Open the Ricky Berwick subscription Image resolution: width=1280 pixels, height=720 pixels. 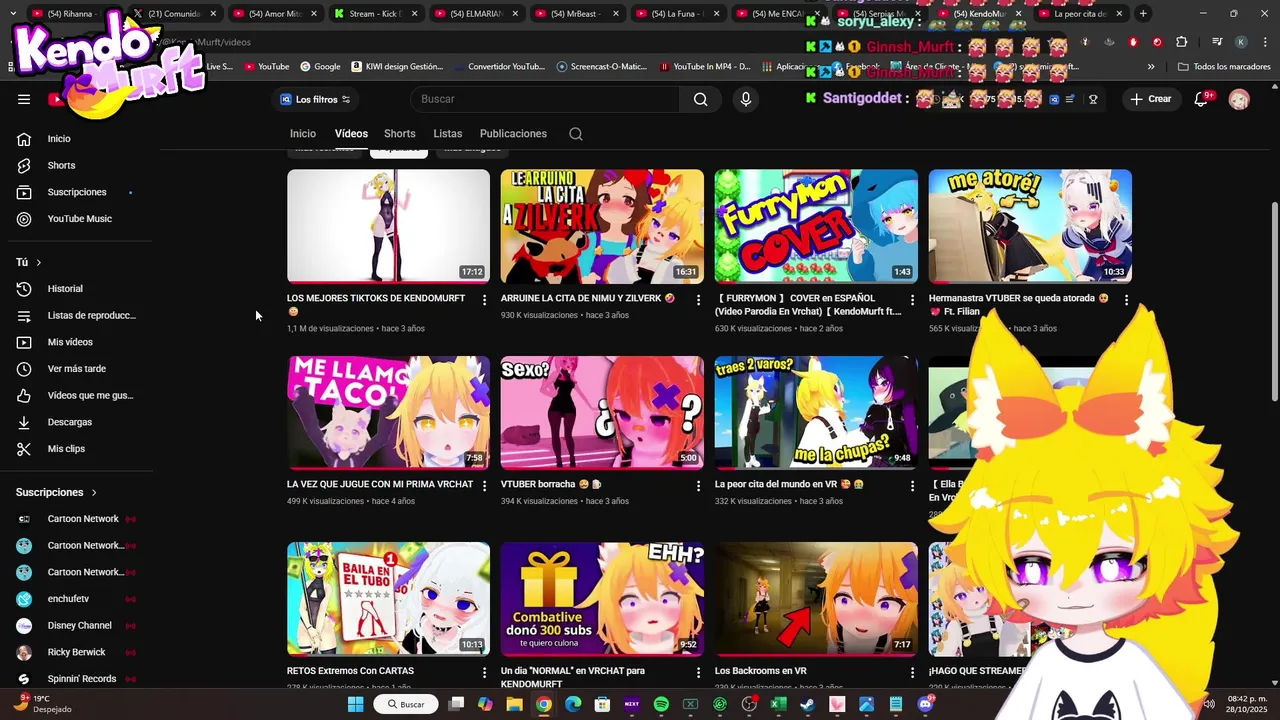(76, 652)
